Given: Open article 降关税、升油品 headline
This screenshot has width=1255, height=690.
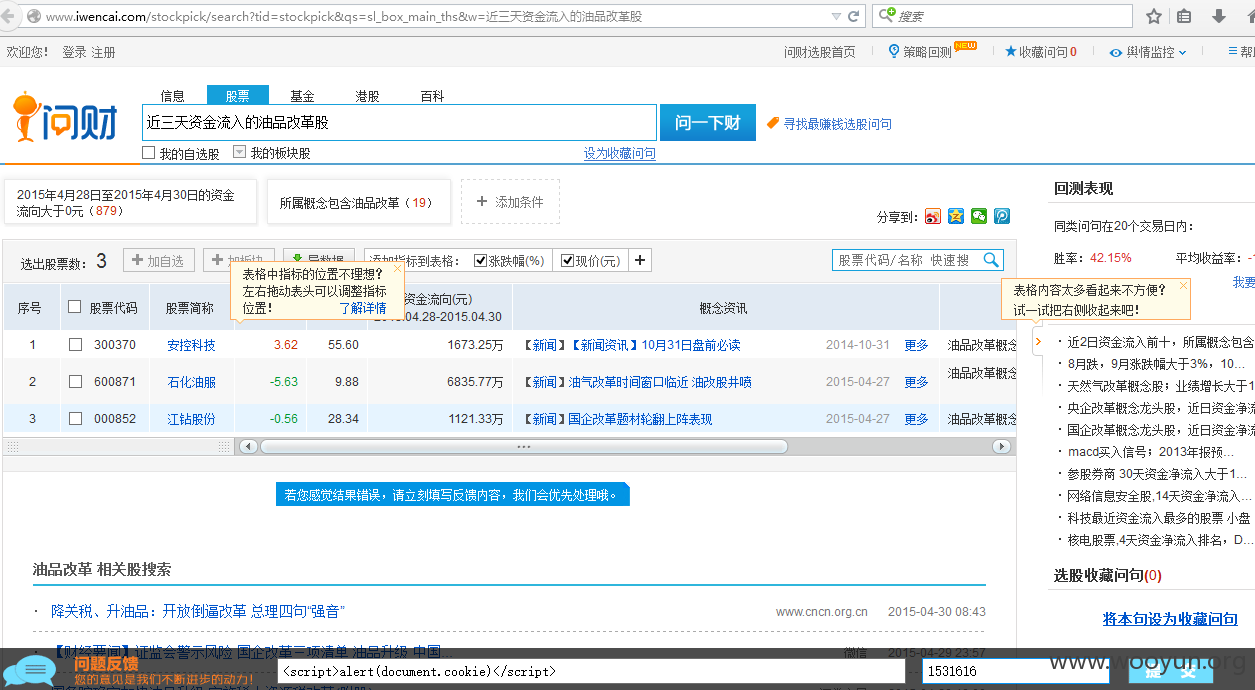Looking at the screenshot, I should click(x=198, y=611).
